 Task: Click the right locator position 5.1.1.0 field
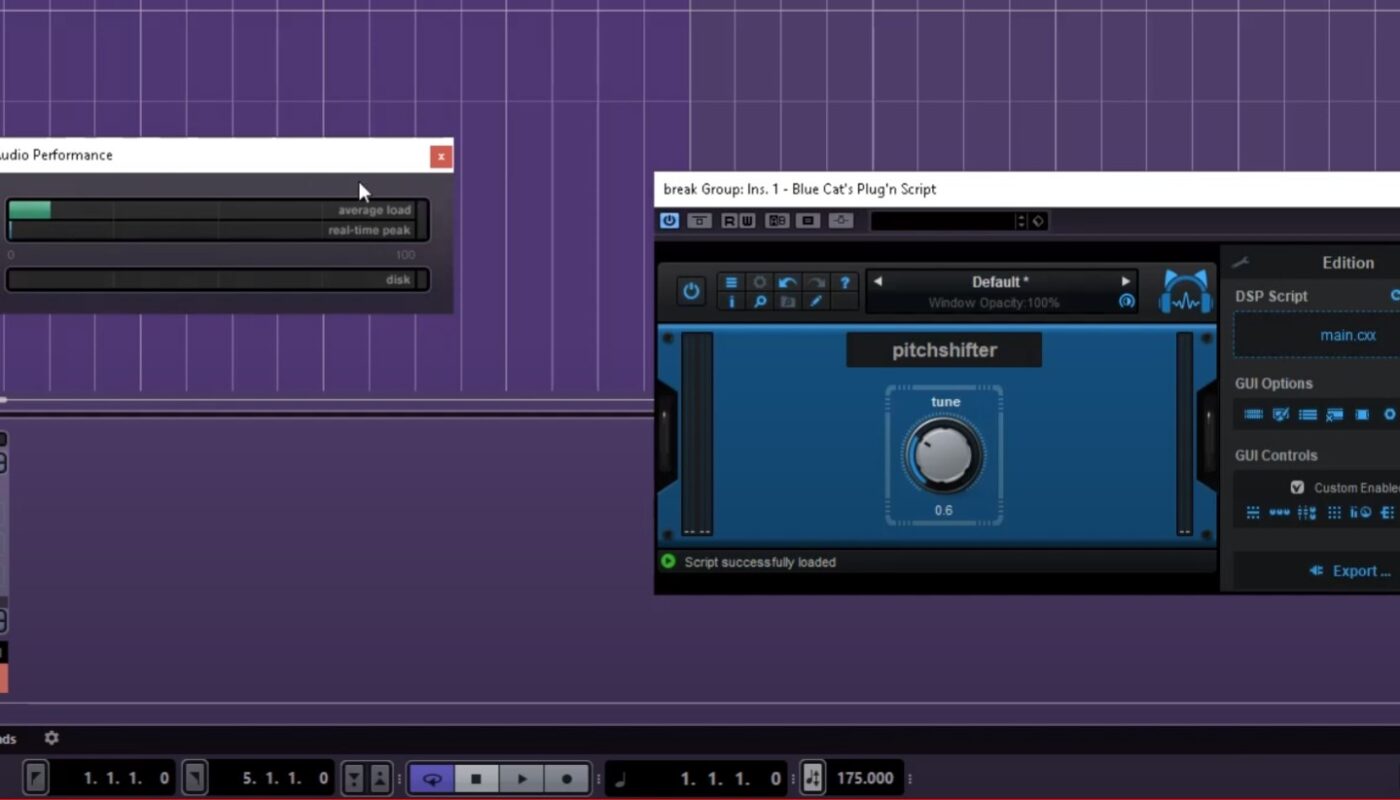click(x=271, y=778)
